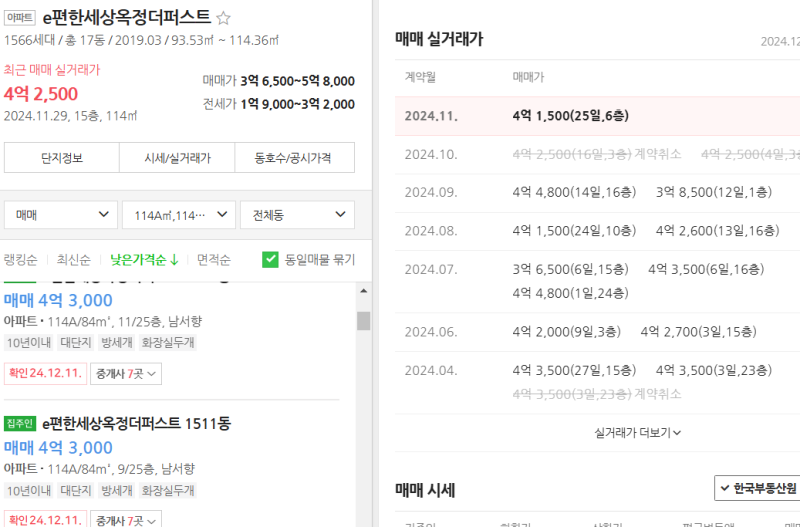800x527 pixels.
Task: Click 4억 3,500(6일,16층) transaction entry
Action: (x=706, y=269)
